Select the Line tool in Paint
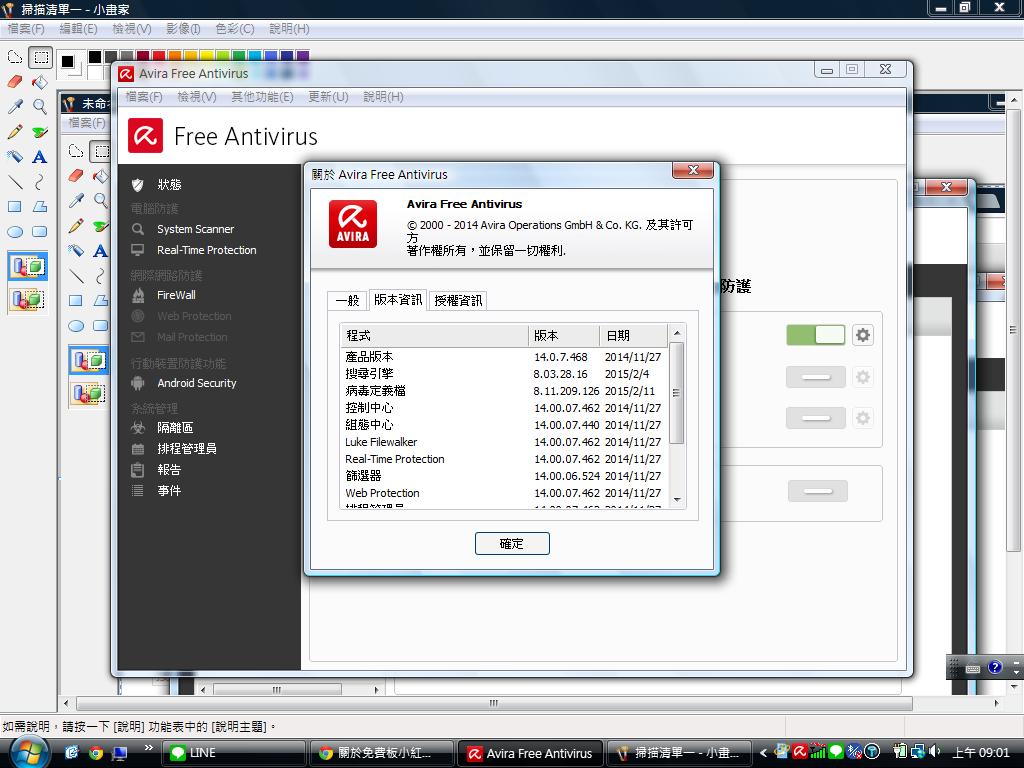This screenshot has height=768, width=1024. coord(15,181)
